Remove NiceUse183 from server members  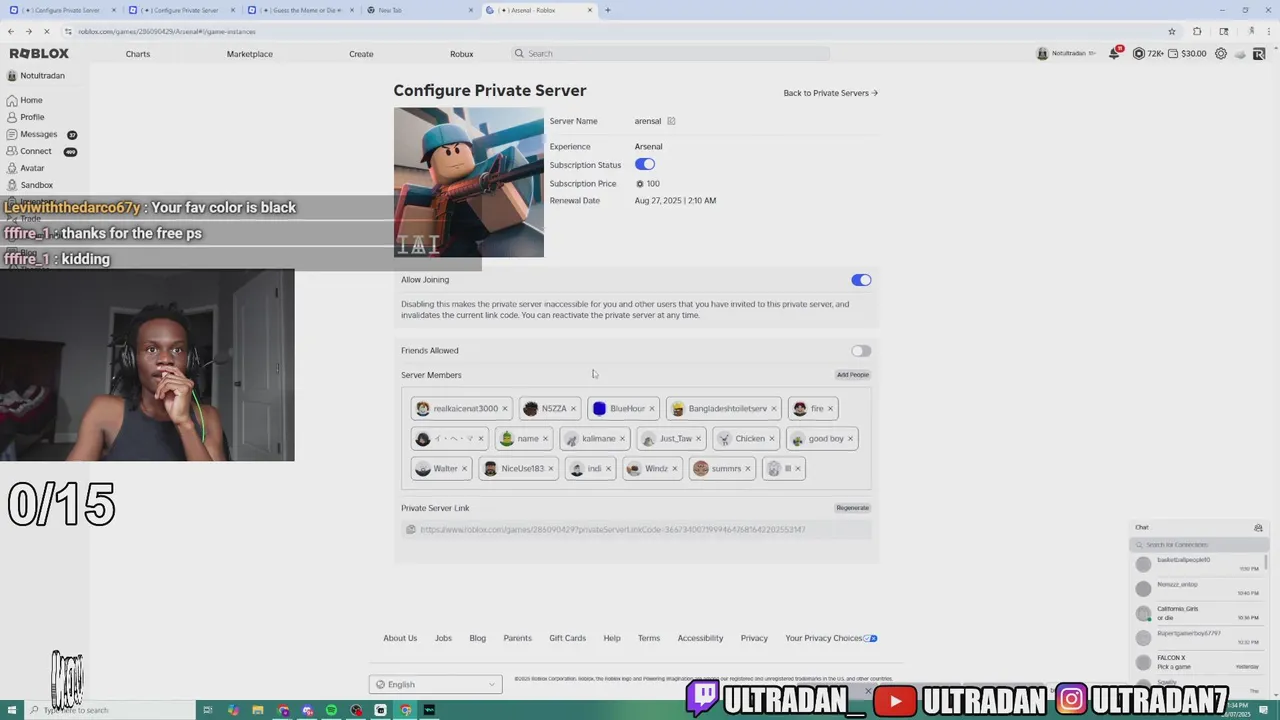pyautogui.click(x=551, y=469)
